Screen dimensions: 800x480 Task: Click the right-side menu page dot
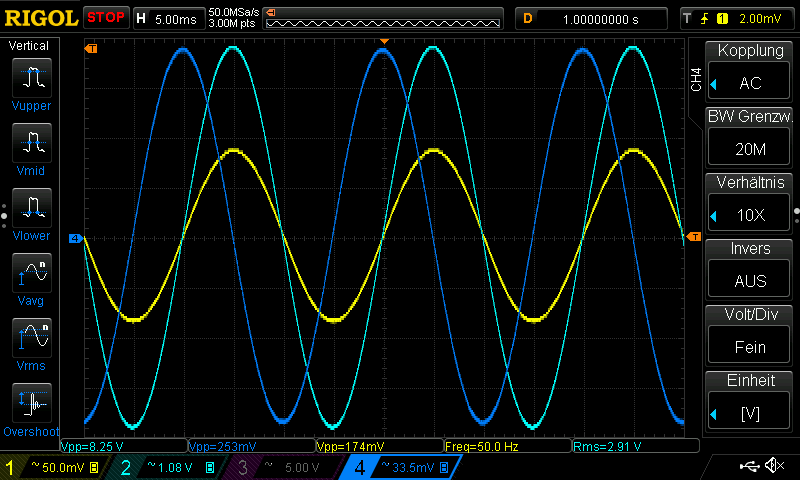coord(796,212)
